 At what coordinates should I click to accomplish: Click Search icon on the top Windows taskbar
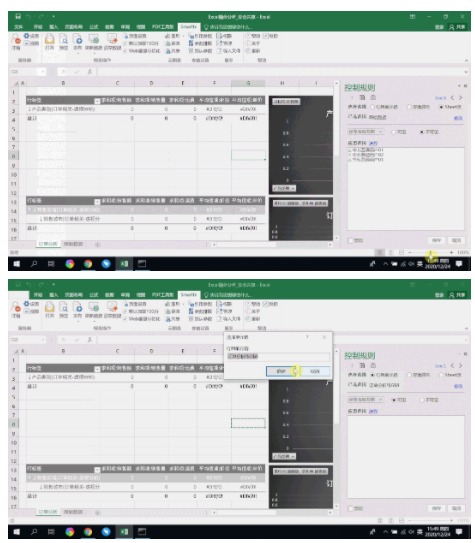(34, 264)
